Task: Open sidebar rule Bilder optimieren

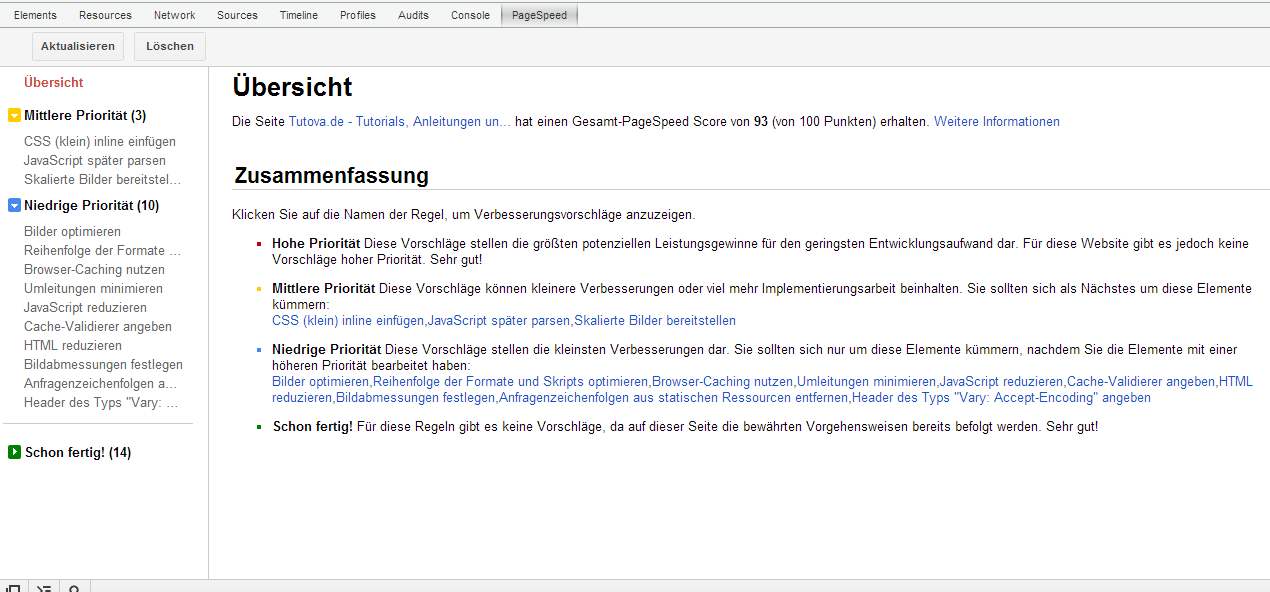Action: [72, 231]
